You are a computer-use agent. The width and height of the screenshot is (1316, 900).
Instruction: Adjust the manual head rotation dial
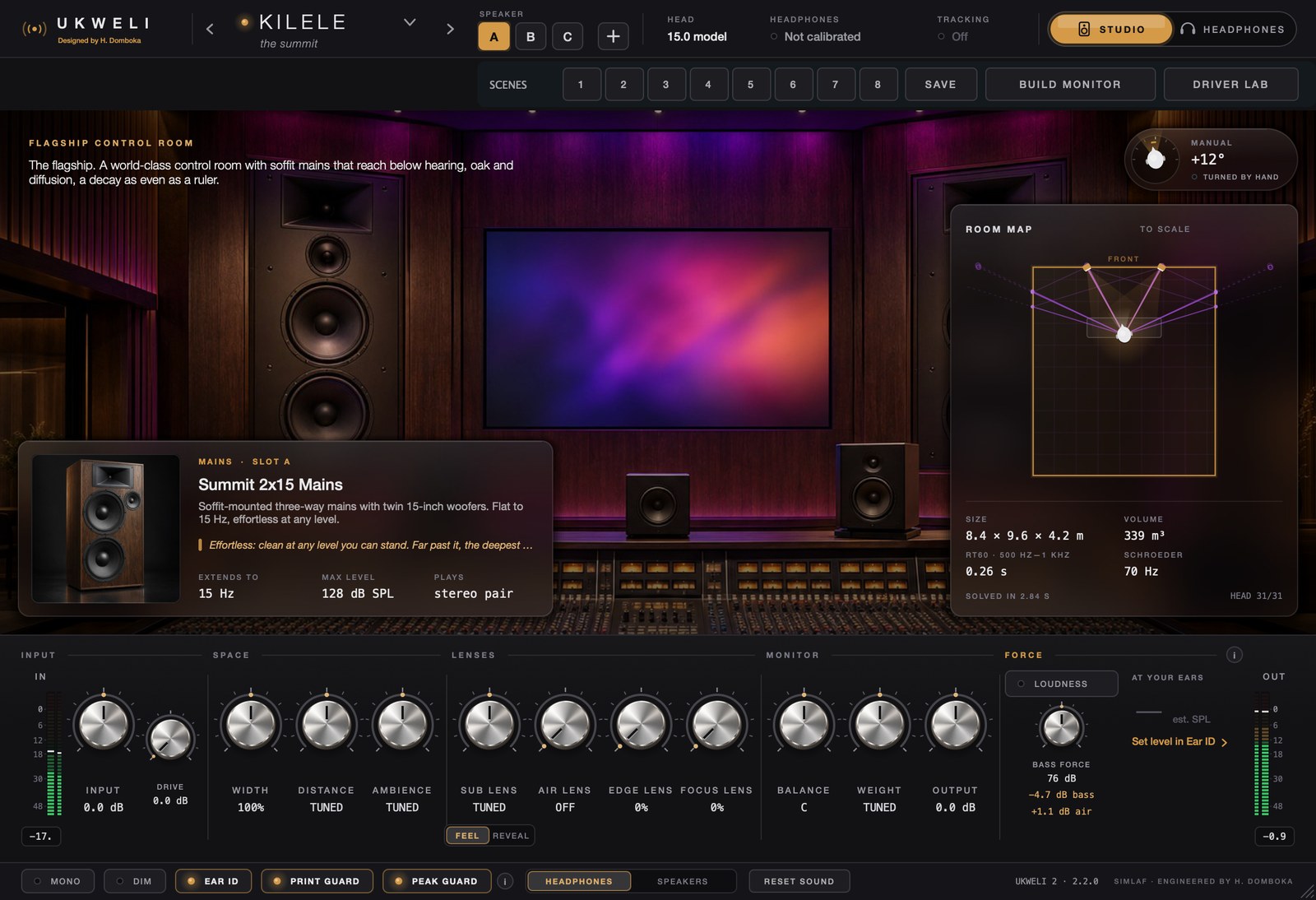1155,158
